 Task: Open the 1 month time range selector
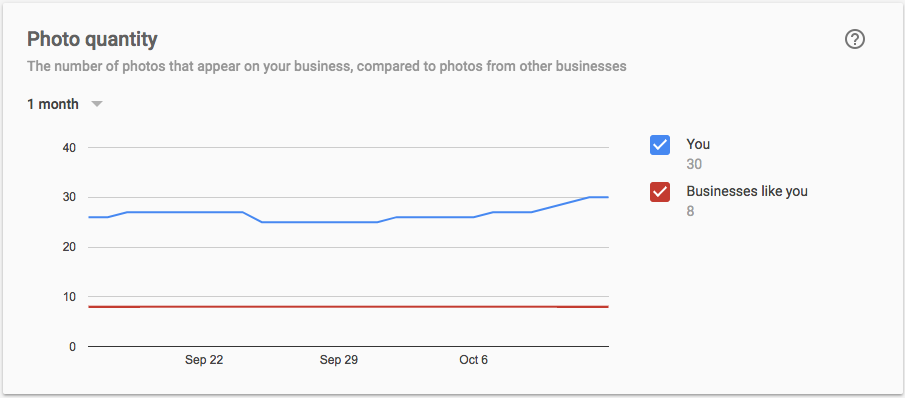pyautogui.click(x=65, y=104)
